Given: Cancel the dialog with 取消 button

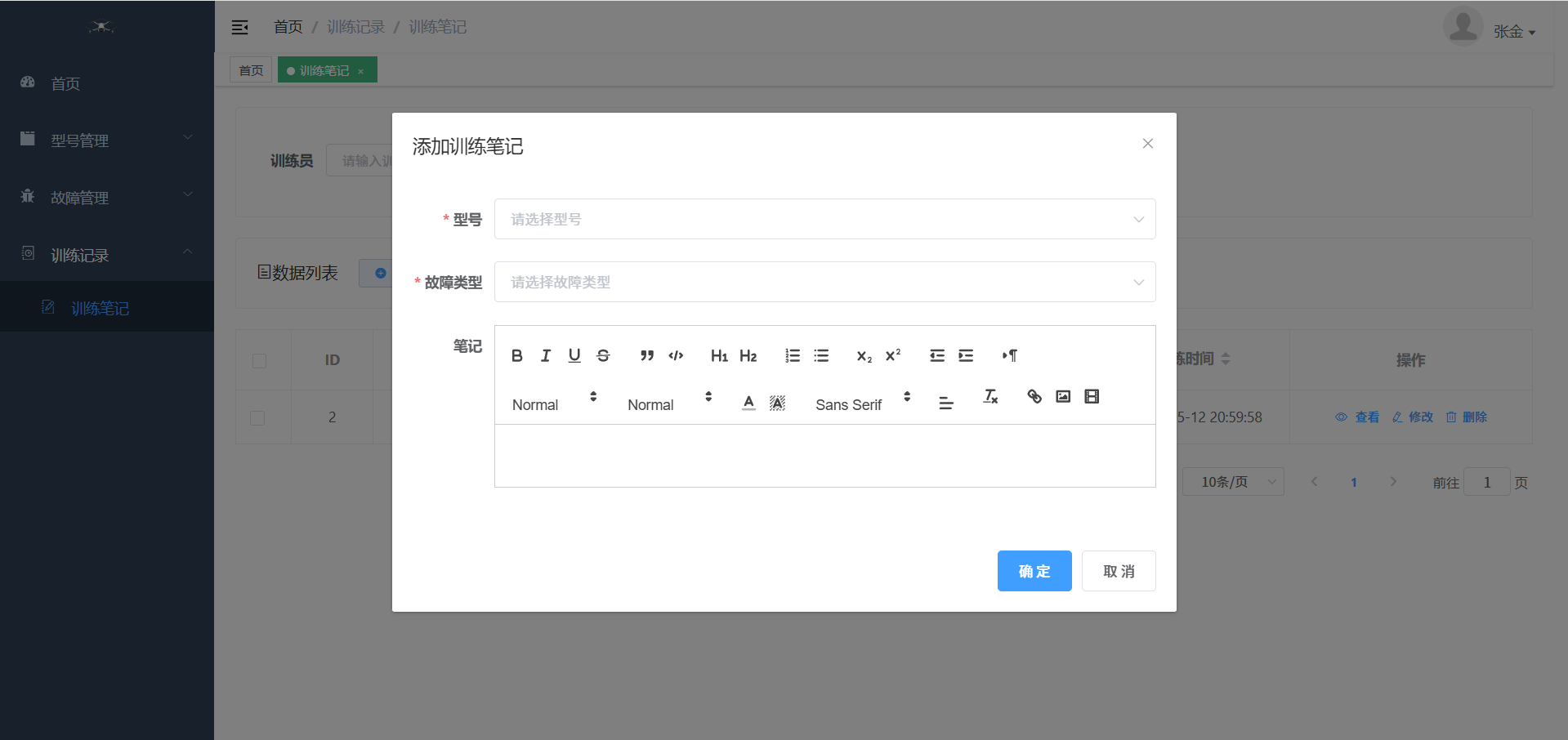Looking at the screenshot, I should [x=1118, y=571].
